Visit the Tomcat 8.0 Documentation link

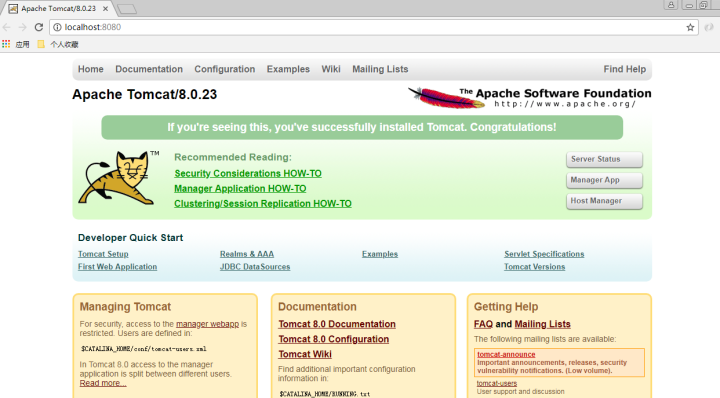click(x=337, y=324)
